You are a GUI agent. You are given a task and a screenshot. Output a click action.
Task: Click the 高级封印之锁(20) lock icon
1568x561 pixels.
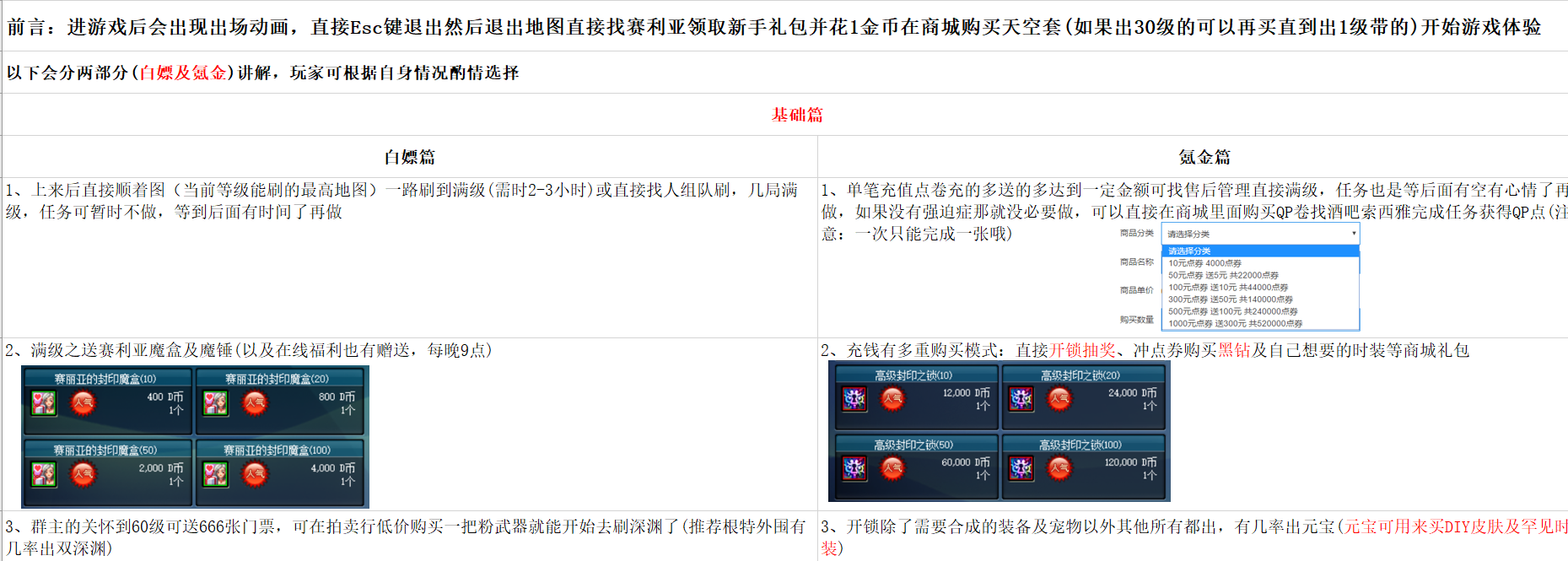1021,399
